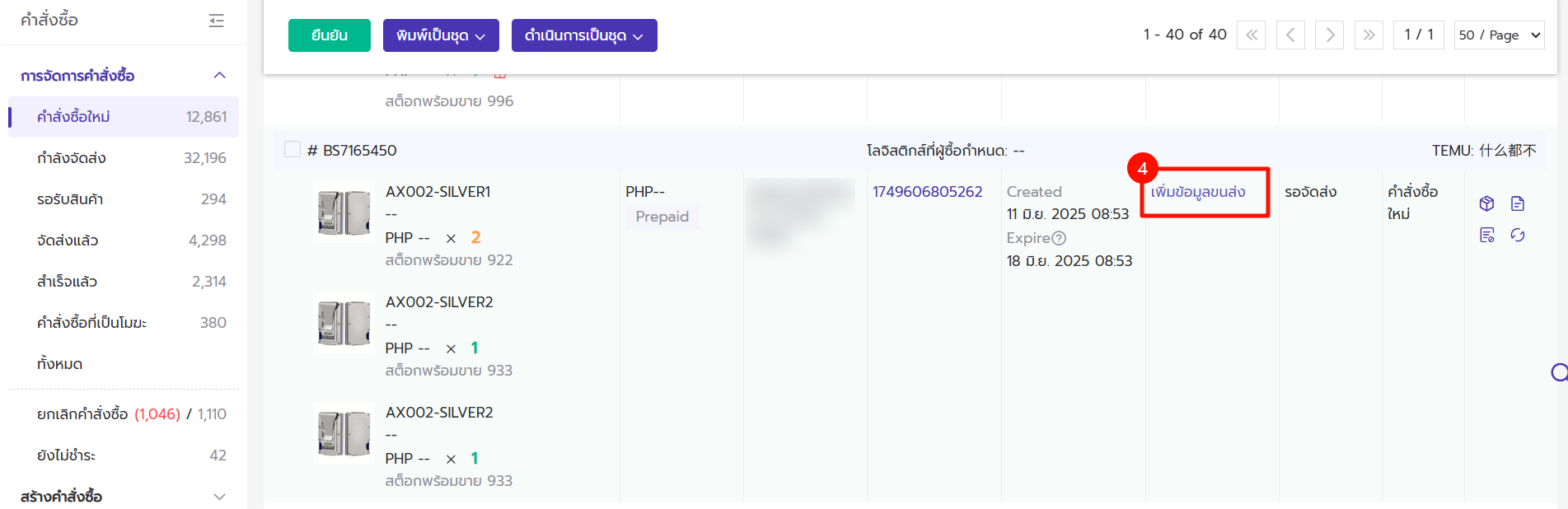Open the 50 / Page size dropdown
This screenshot has height=509, width=1568.
coord(1500,35)
